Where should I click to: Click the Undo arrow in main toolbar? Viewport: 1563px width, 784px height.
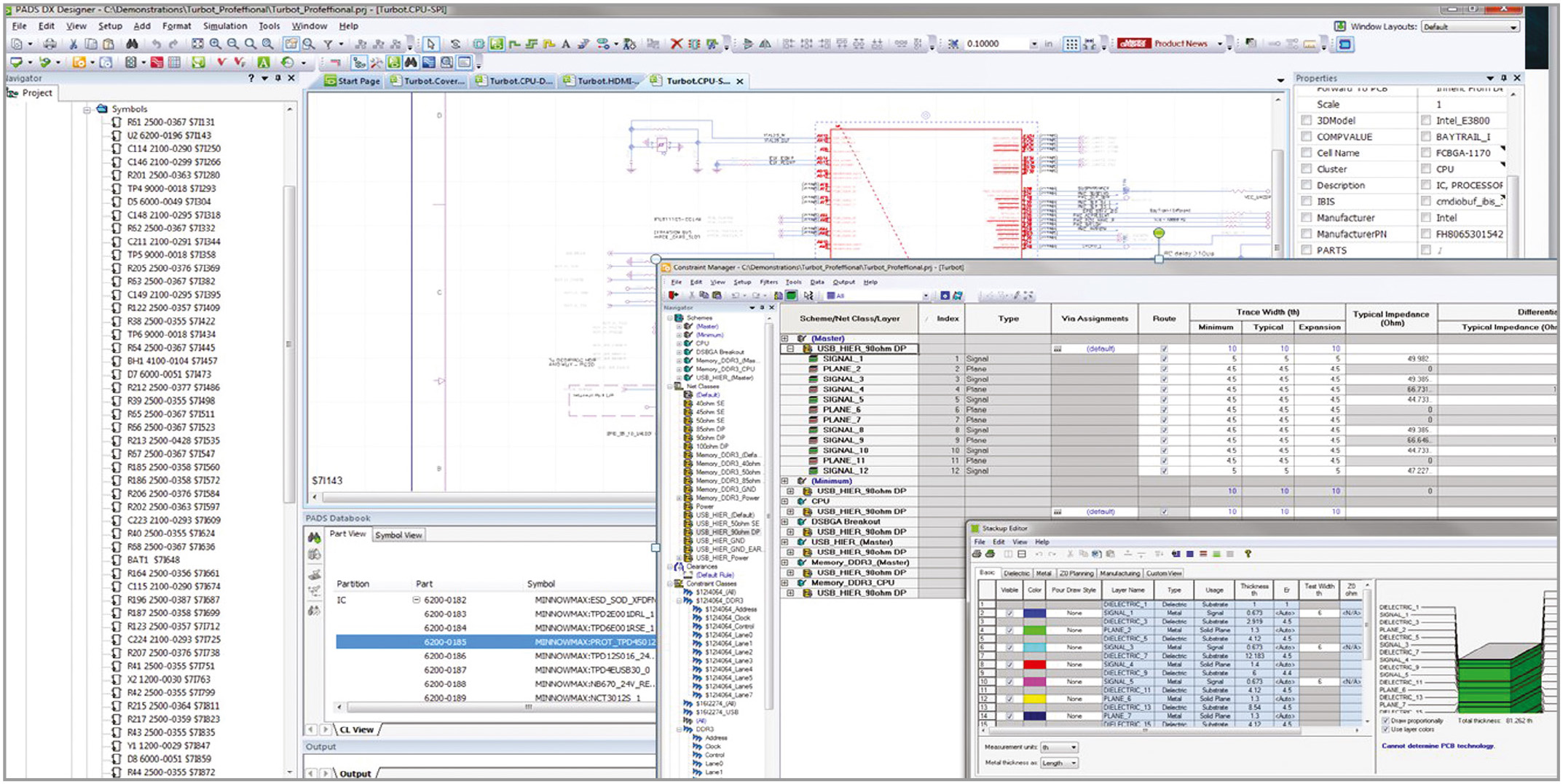point(156,44)
